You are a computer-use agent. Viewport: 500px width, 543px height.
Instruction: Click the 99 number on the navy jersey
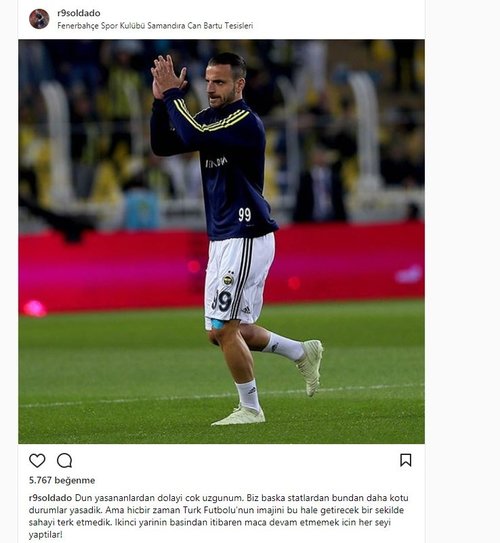tap(244, 215)
